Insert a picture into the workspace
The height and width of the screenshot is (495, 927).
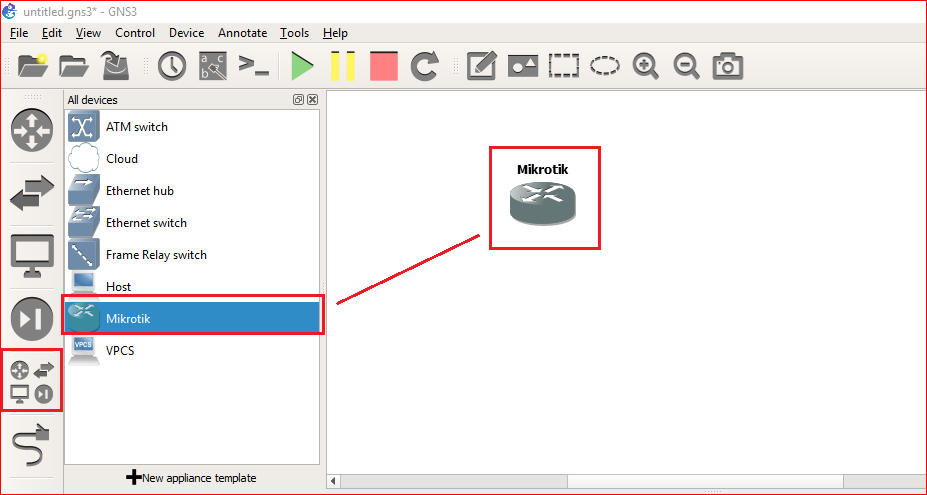pyautogui.click(x=523, y=66)
